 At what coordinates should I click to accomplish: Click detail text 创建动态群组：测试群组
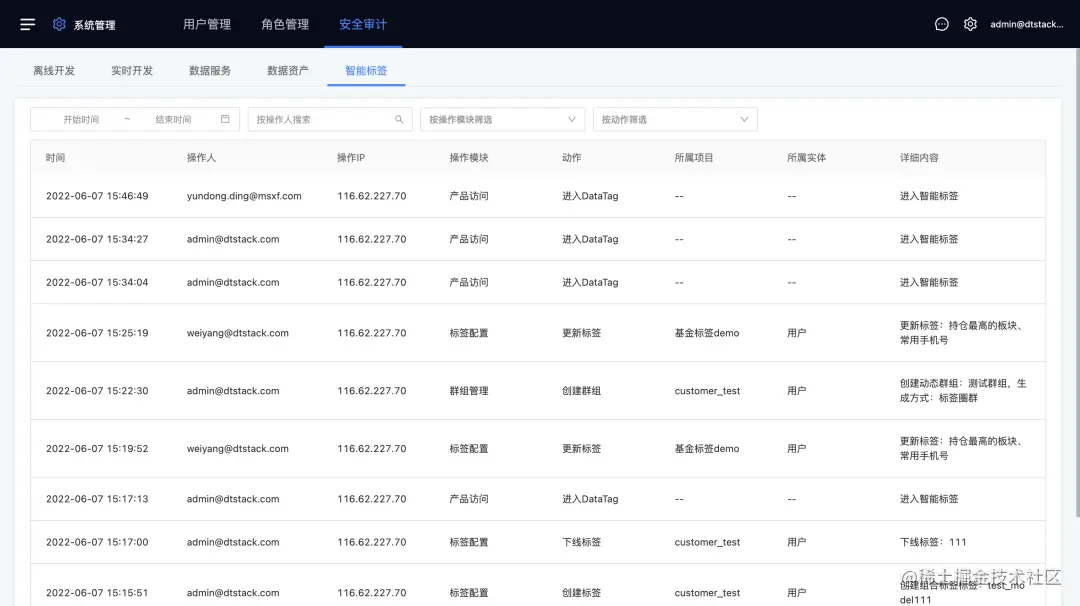pos(963,390)
